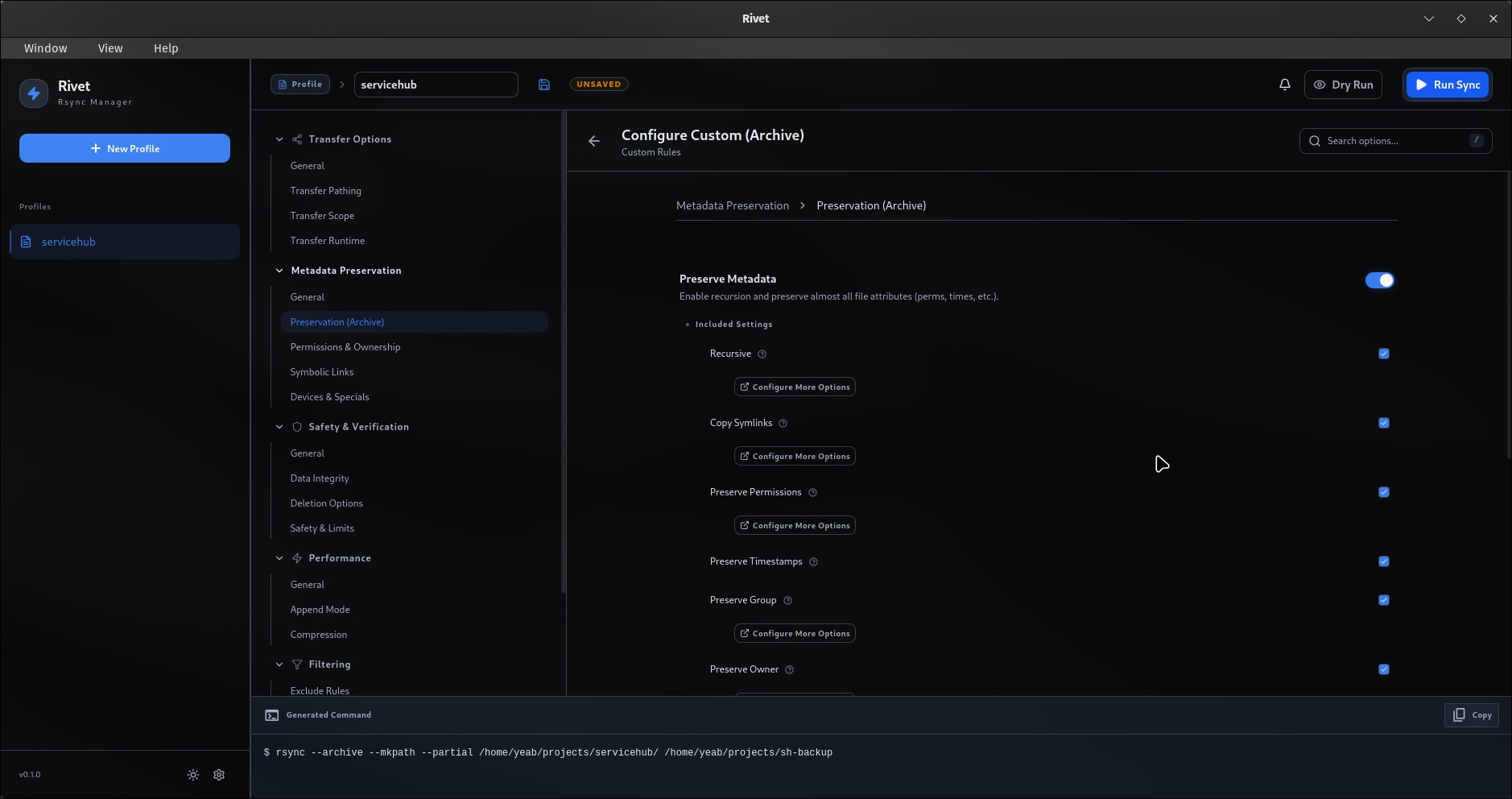This screenshot has width=1512, height=799.
Task: Focus the Search options field
Action: 1395,141
